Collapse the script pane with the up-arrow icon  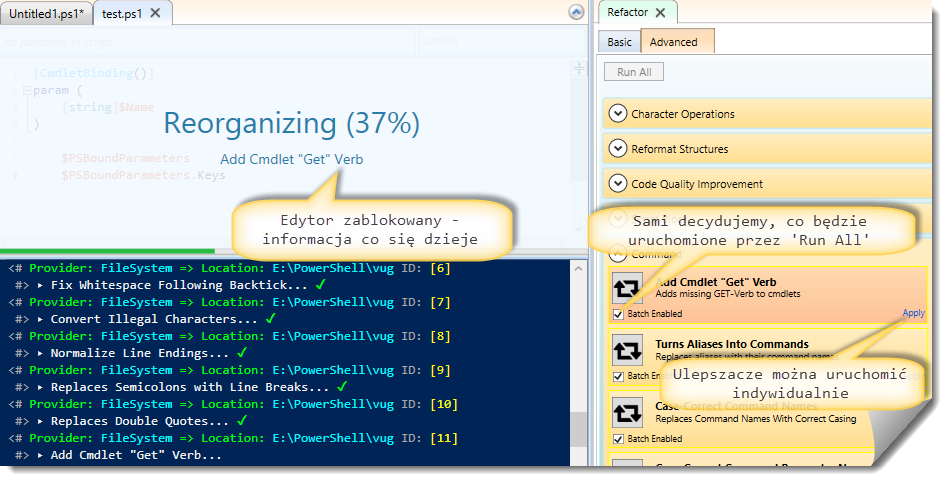[576, 13]
